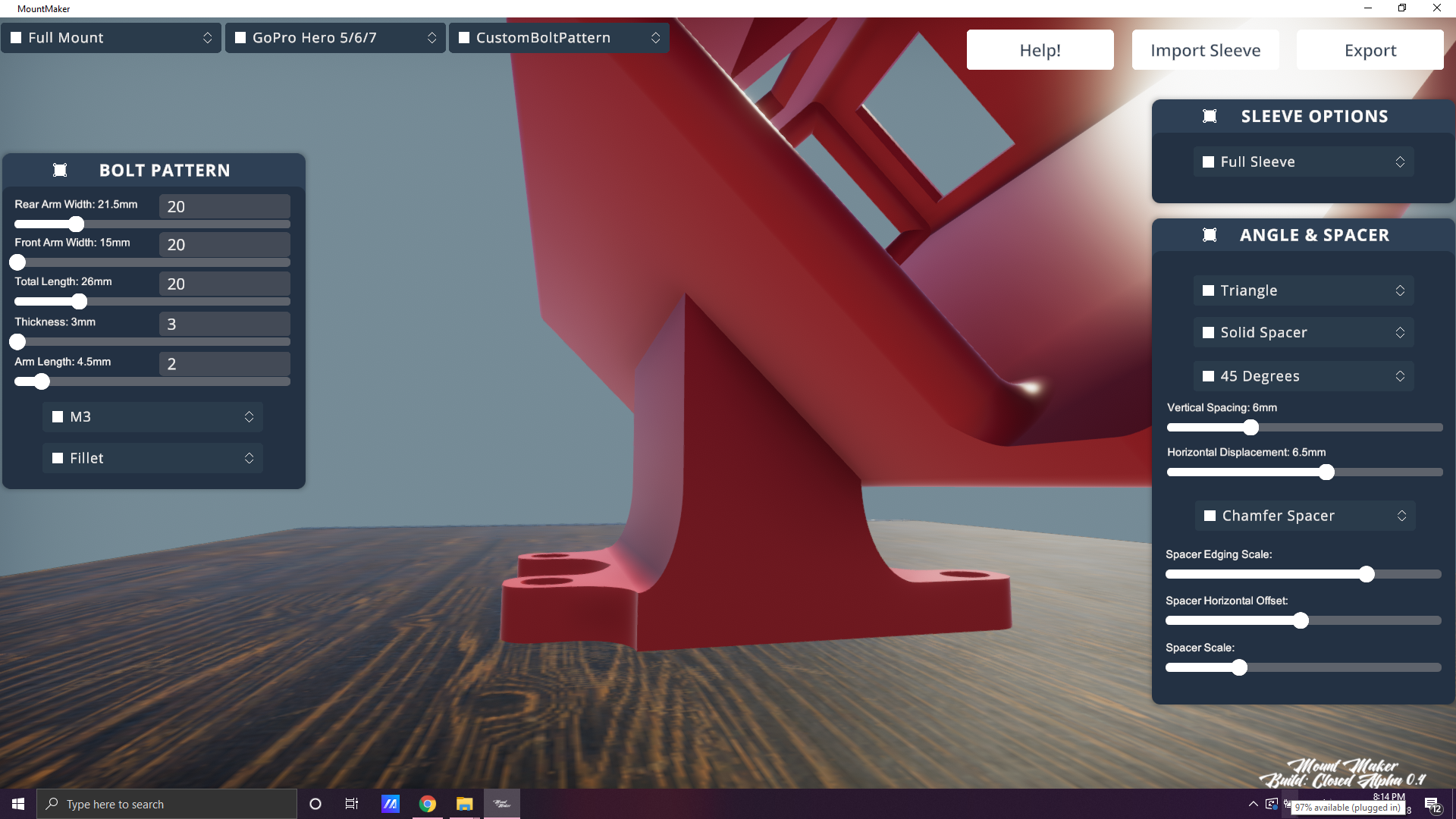Toggle the CustomBoltPattern square marker

464,38
